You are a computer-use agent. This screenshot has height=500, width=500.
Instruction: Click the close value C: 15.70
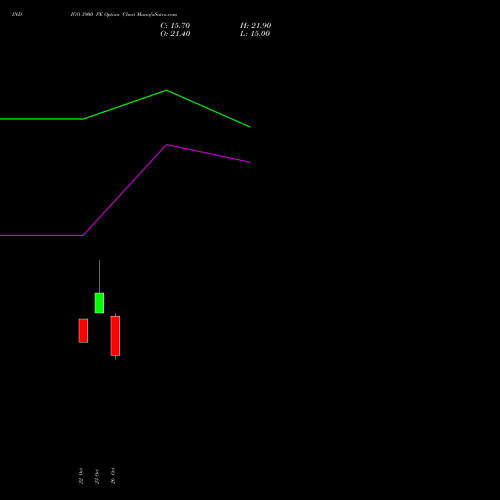click(x=175, y=26)
